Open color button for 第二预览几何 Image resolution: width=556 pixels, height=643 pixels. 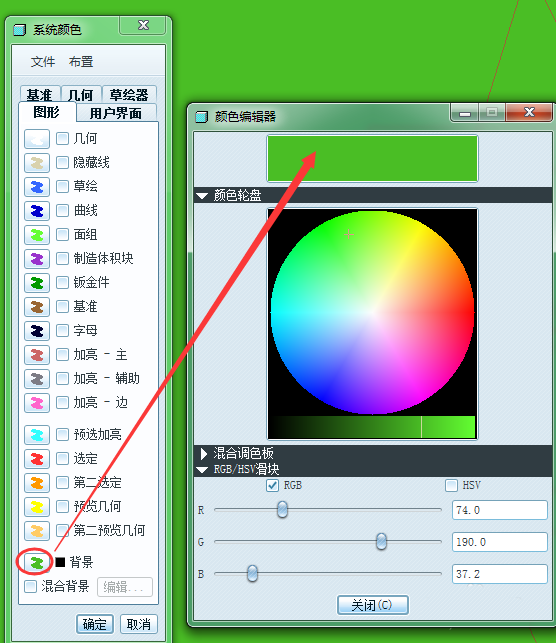point(37,531)
